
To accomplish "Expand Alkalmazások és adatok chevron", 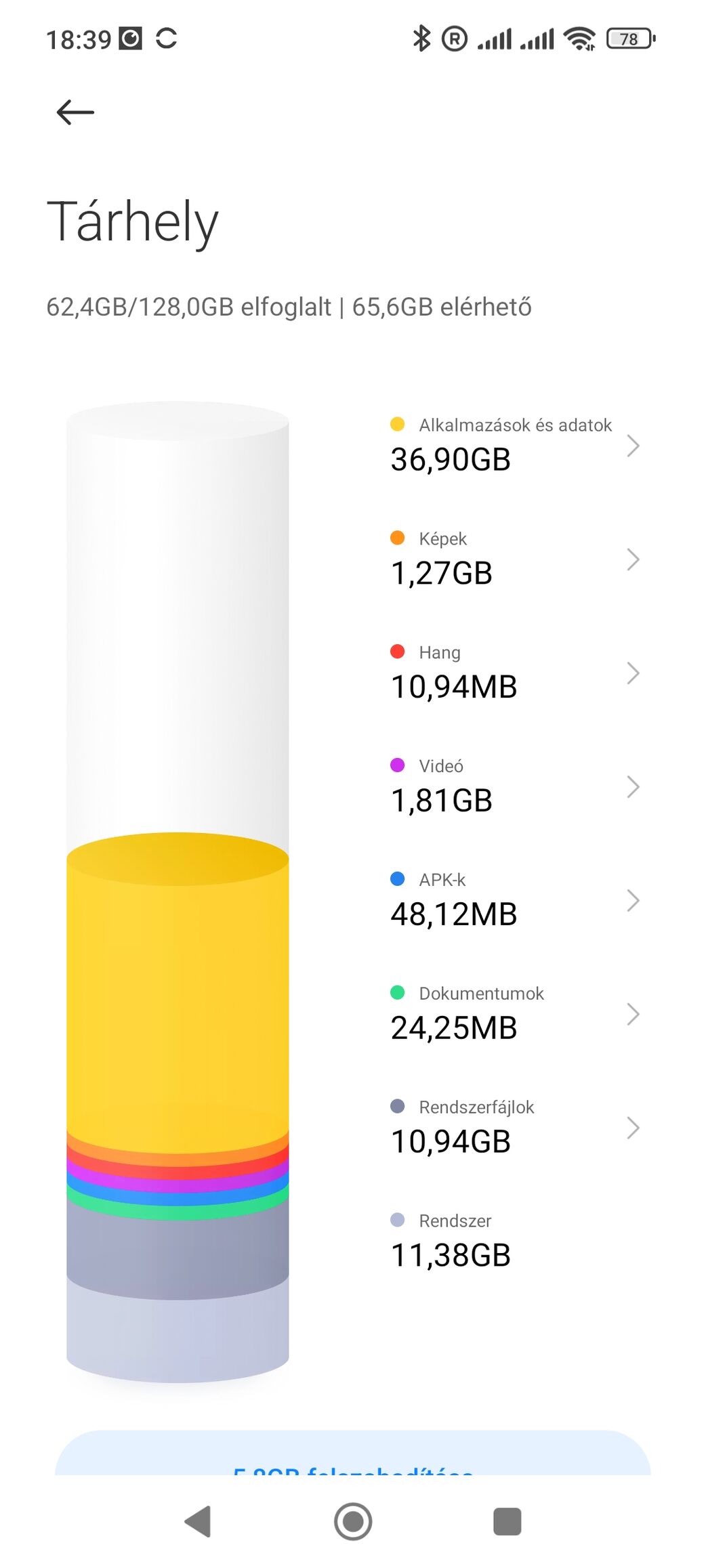I will pos(633,446).
